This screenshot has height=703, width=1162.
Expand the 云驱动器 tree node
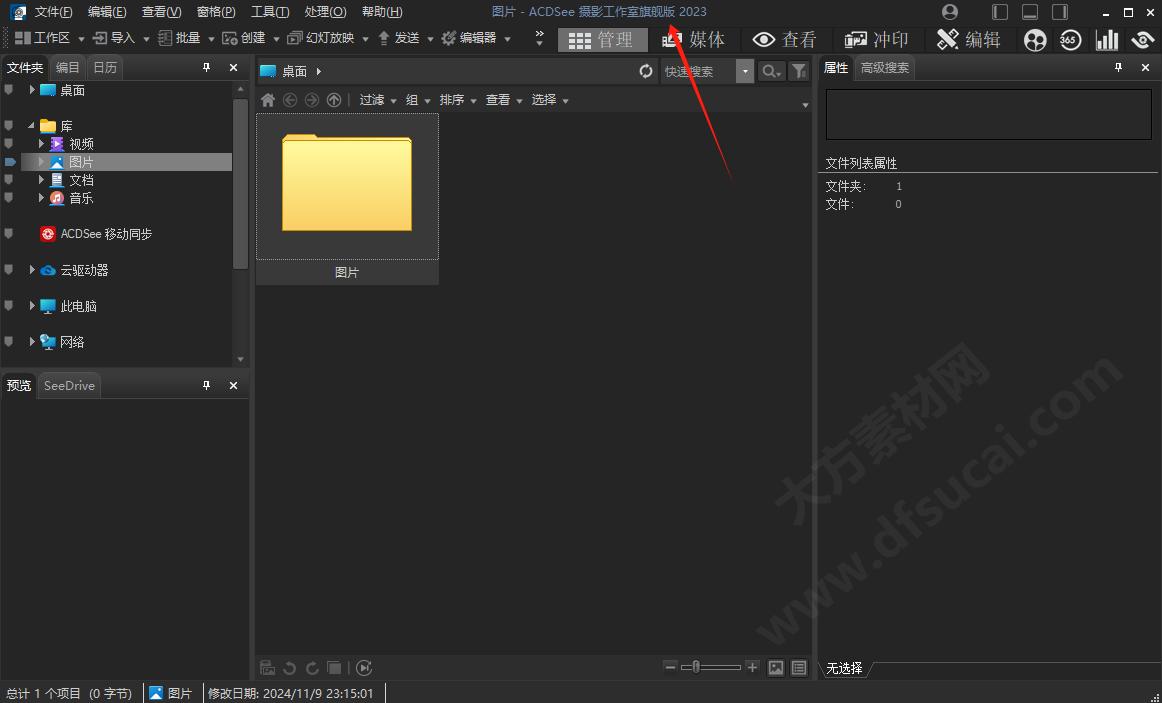[x=32, y=270]
